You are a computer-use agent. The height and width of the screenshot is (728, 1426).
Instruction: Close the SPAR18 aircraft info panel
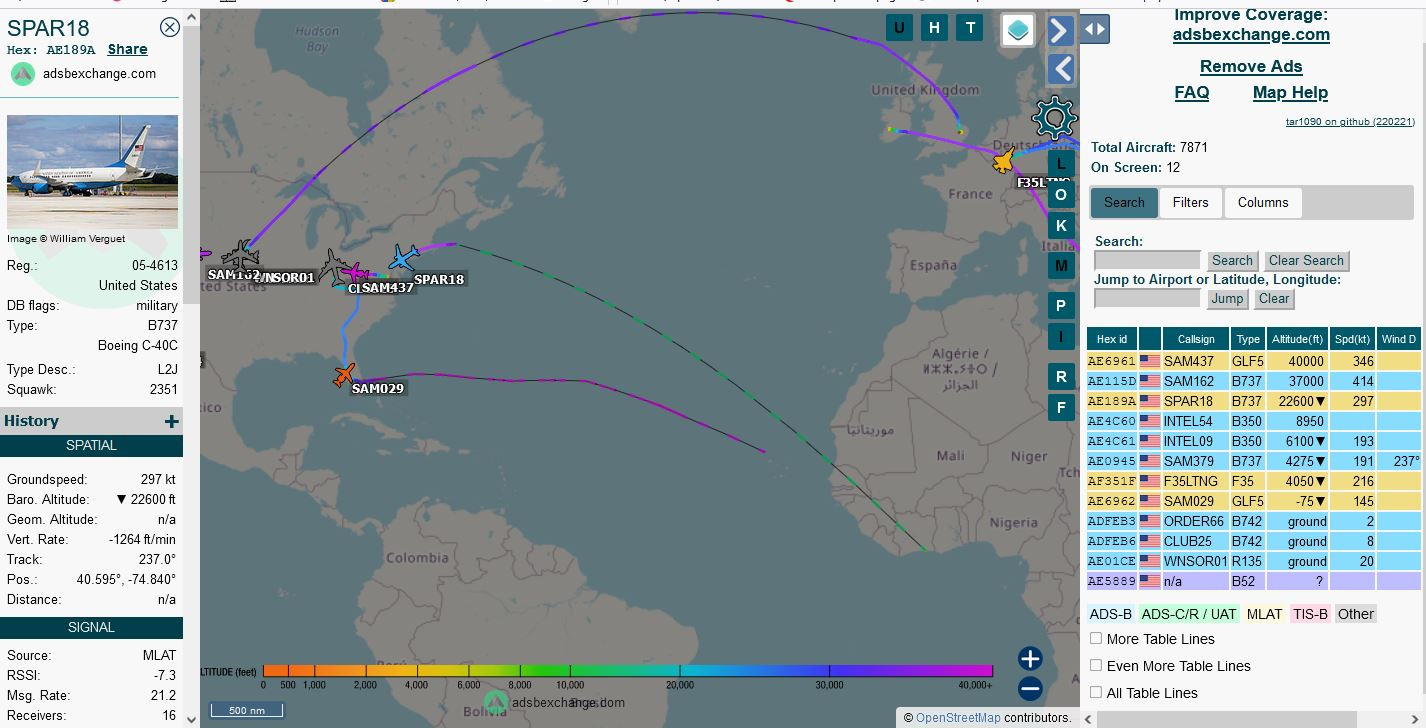(x=170, y=27)
